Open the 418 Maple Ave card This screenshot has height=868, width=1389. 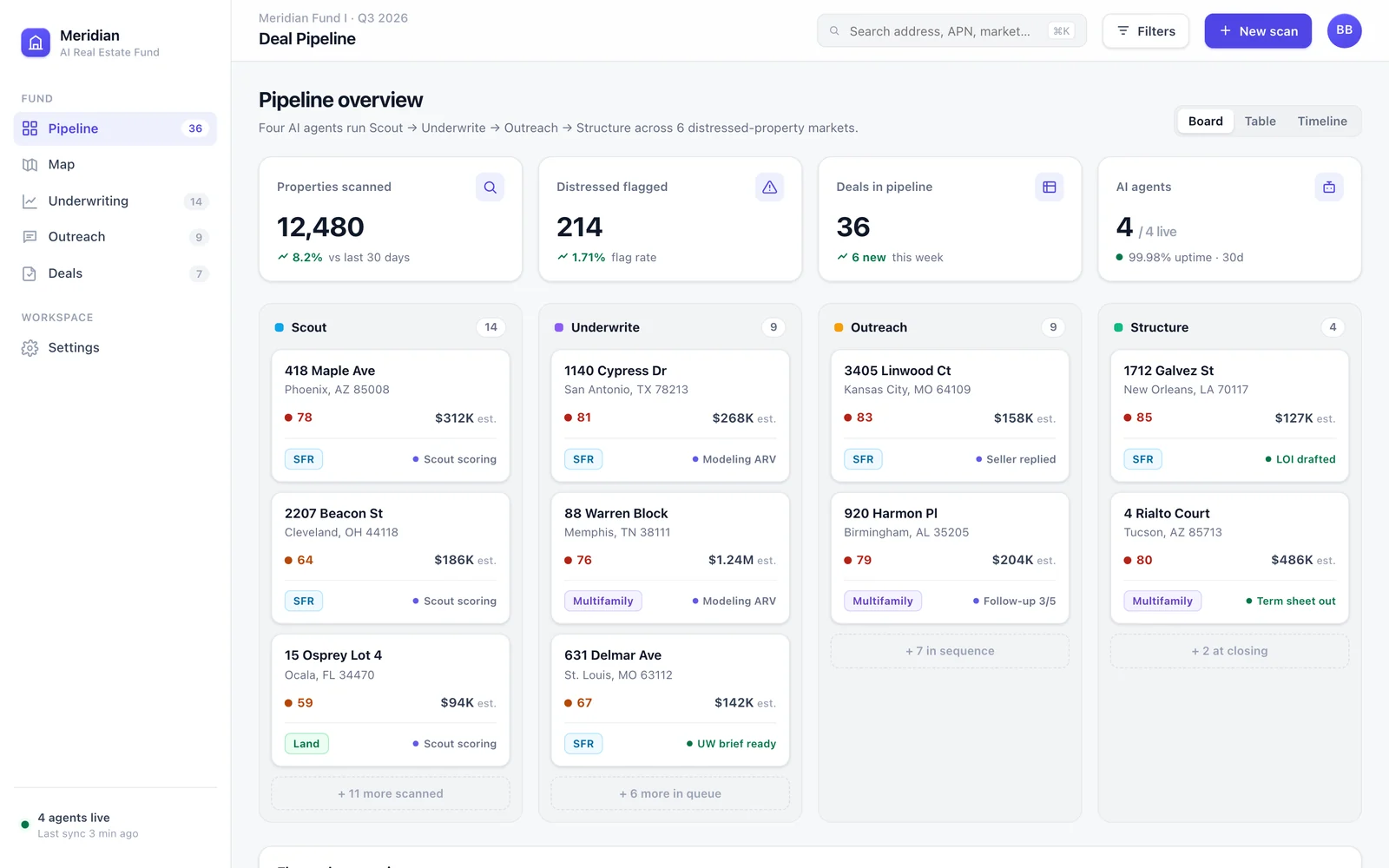(x=391, y=416)
